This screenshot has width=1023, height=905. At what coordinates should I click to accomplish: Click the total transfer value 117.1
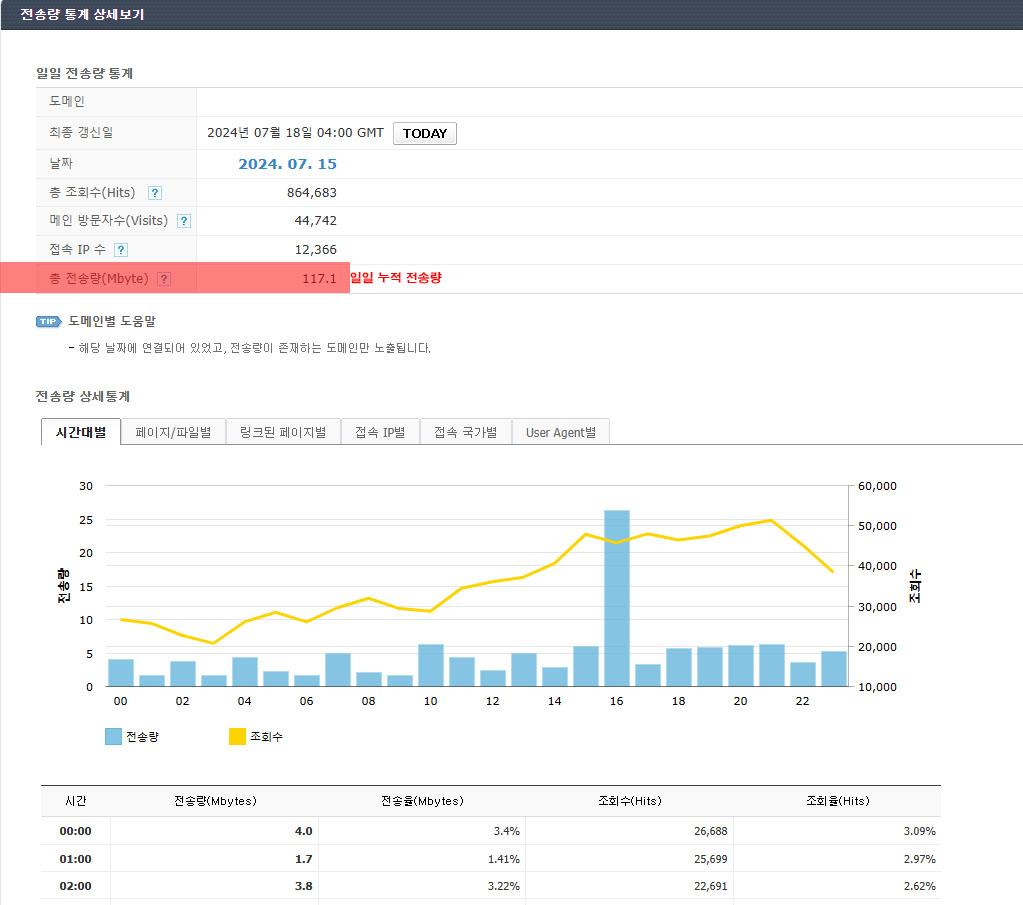click(320, 279)
